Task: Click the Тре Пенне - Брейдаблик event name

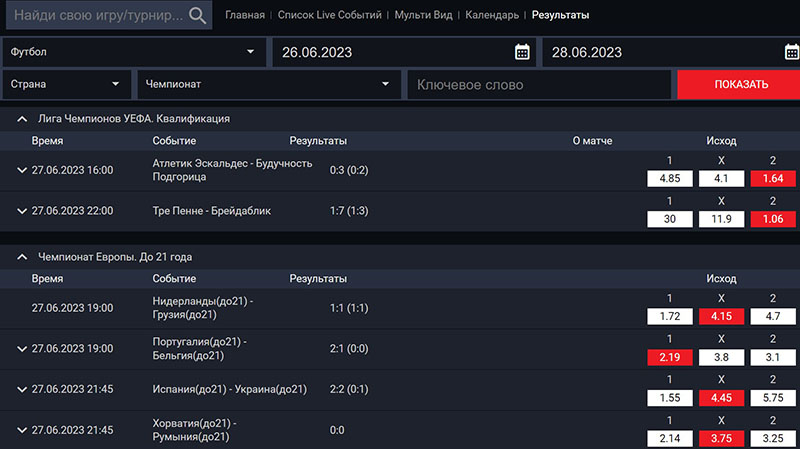Action: [212, 211]
